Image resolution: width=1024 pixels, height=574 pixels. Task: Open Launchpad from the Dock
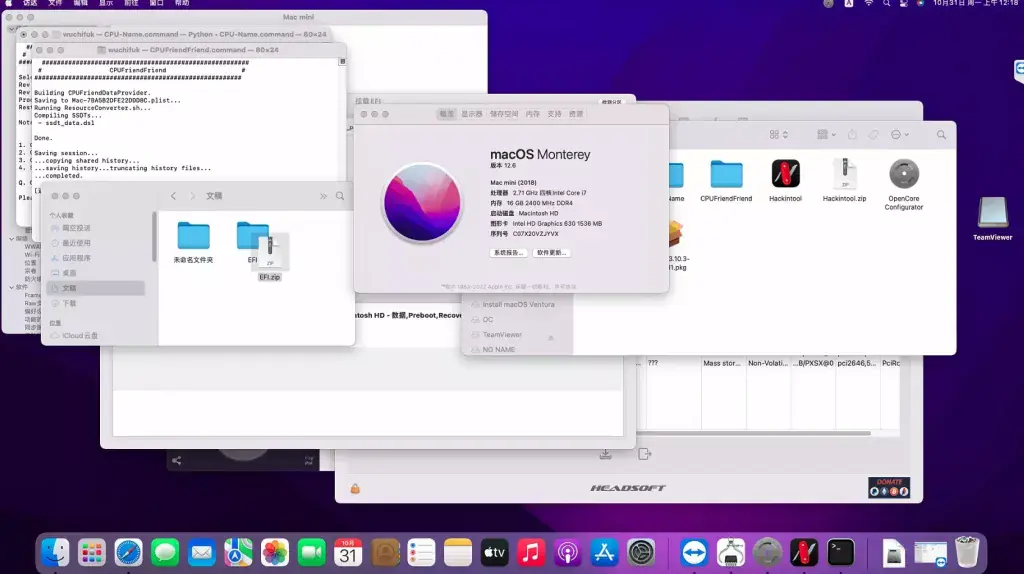(91, 553)
